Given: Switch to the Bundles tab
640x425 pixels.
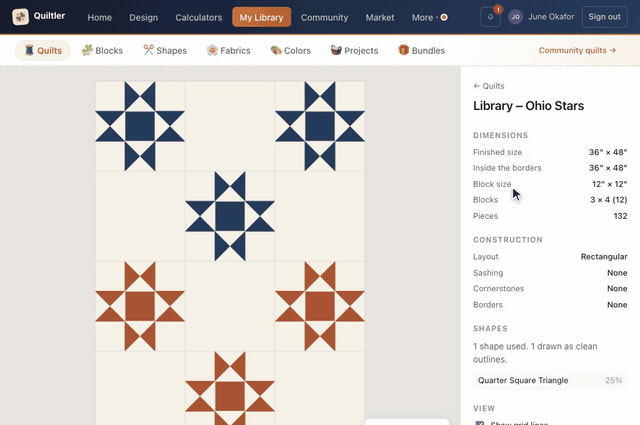Looking at the screenshot, I should click(x=422, y=50).
